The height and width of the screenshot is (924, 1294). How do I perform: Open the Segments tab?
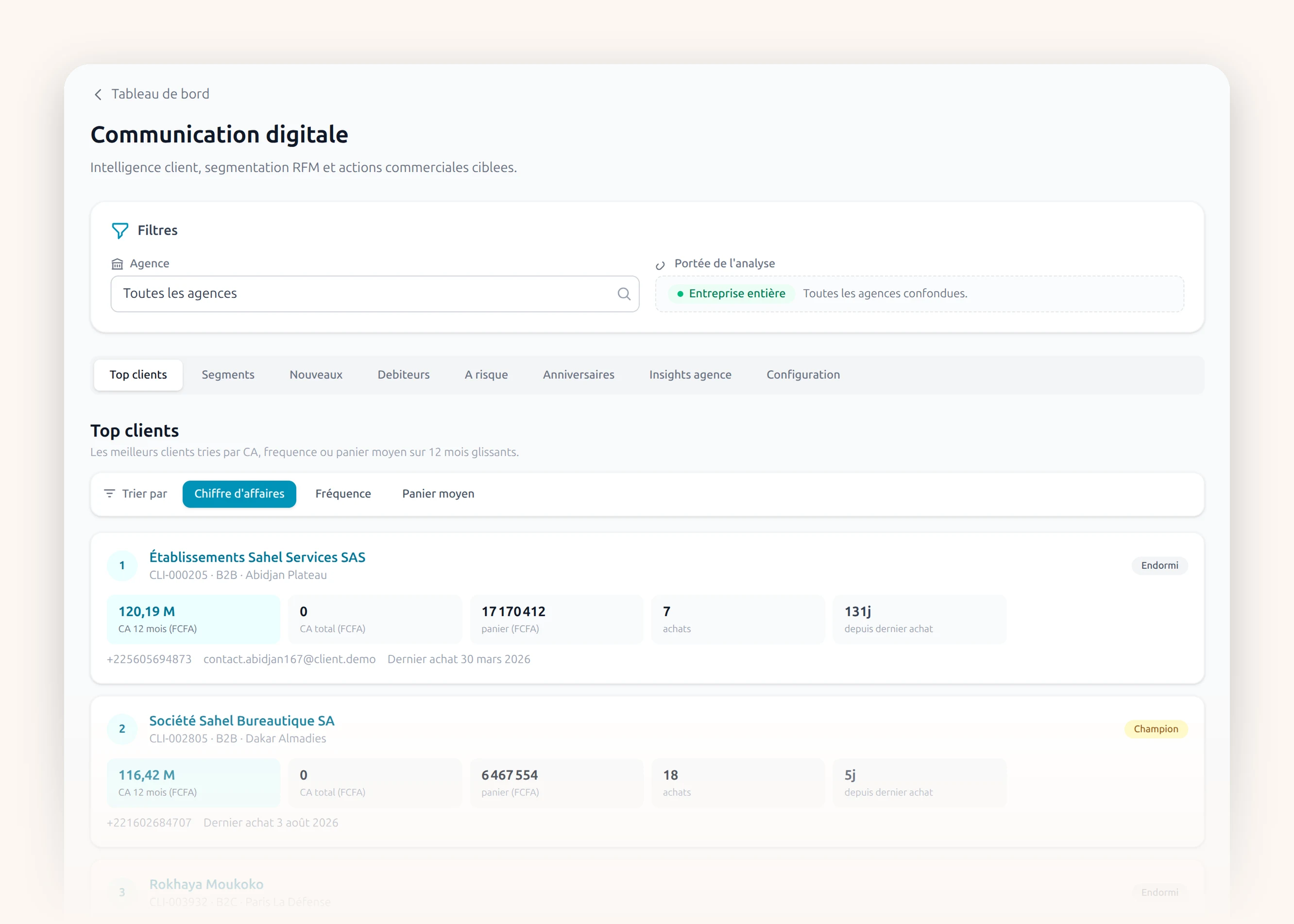pyautogui.click(x=228, y=375)
